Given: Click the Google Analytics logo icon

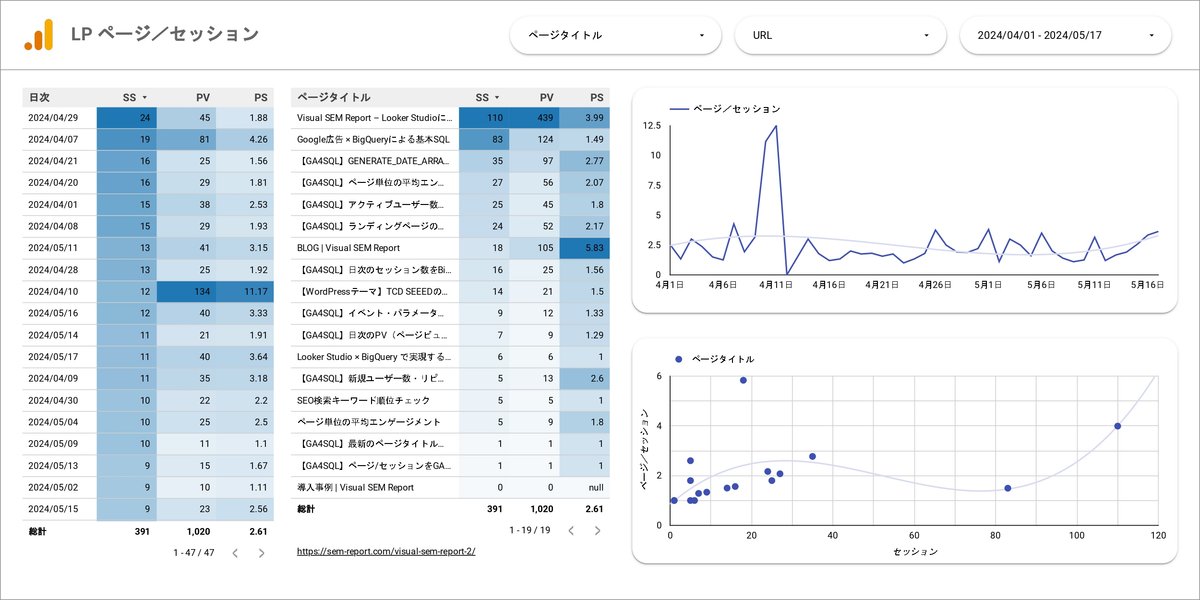Looking at the screenshot, I should 39,35.
